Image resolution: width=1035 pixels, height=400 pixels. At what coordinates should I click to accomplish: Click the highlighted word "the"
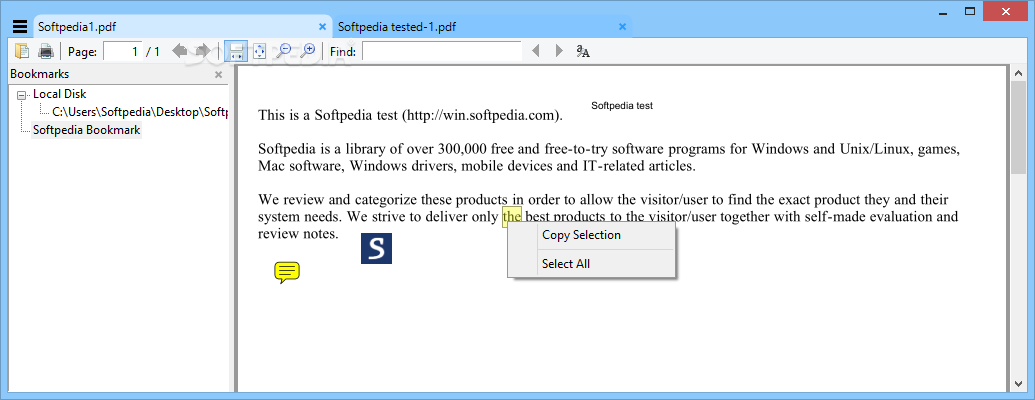512,216
